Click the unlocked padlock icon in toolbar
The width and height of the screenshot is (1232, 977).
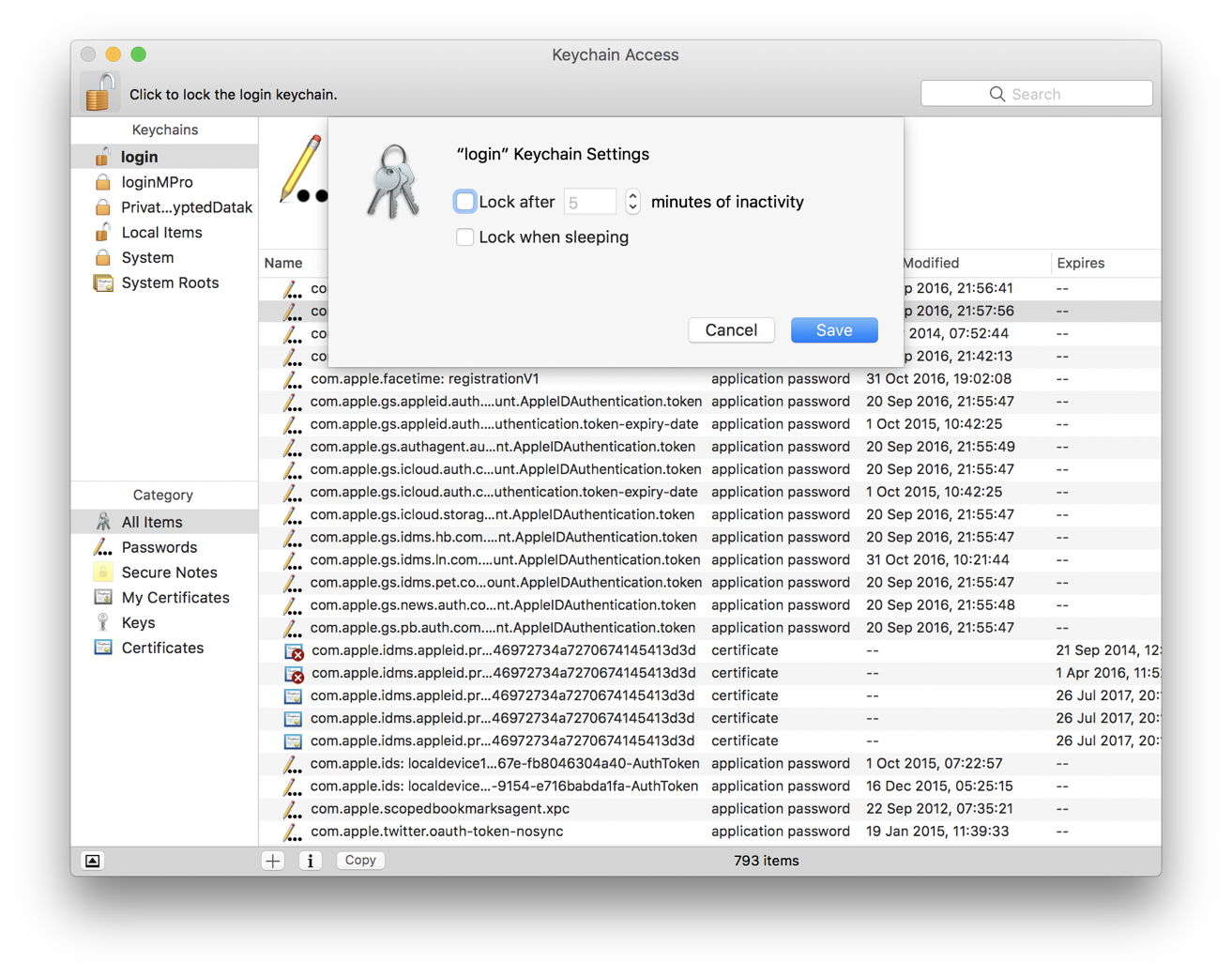[100, 92]
